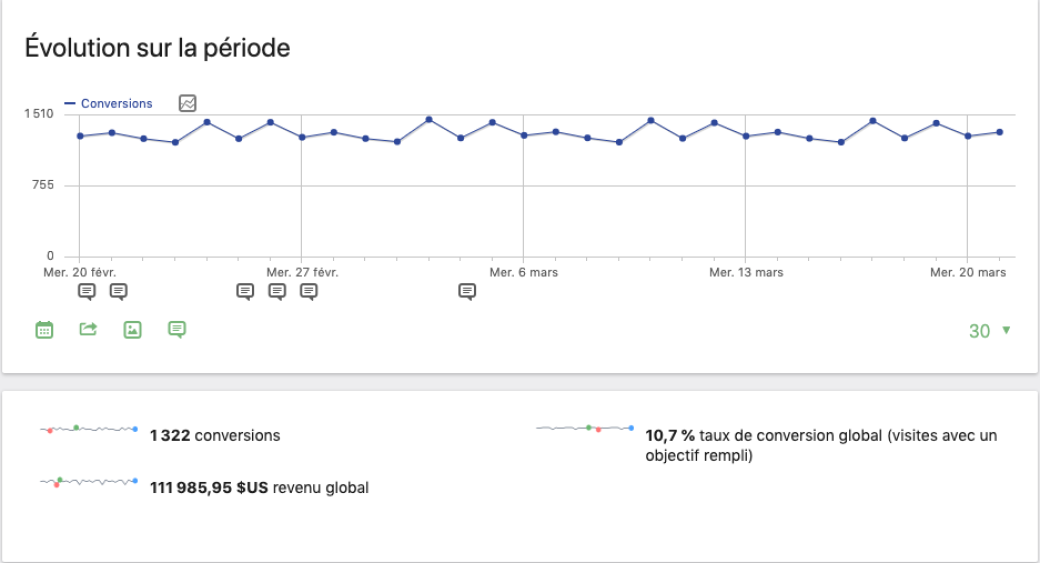Open second annotation note after Mer. 20 févr.
This screenshot has height=563, width=1040.
coord(119,292)
